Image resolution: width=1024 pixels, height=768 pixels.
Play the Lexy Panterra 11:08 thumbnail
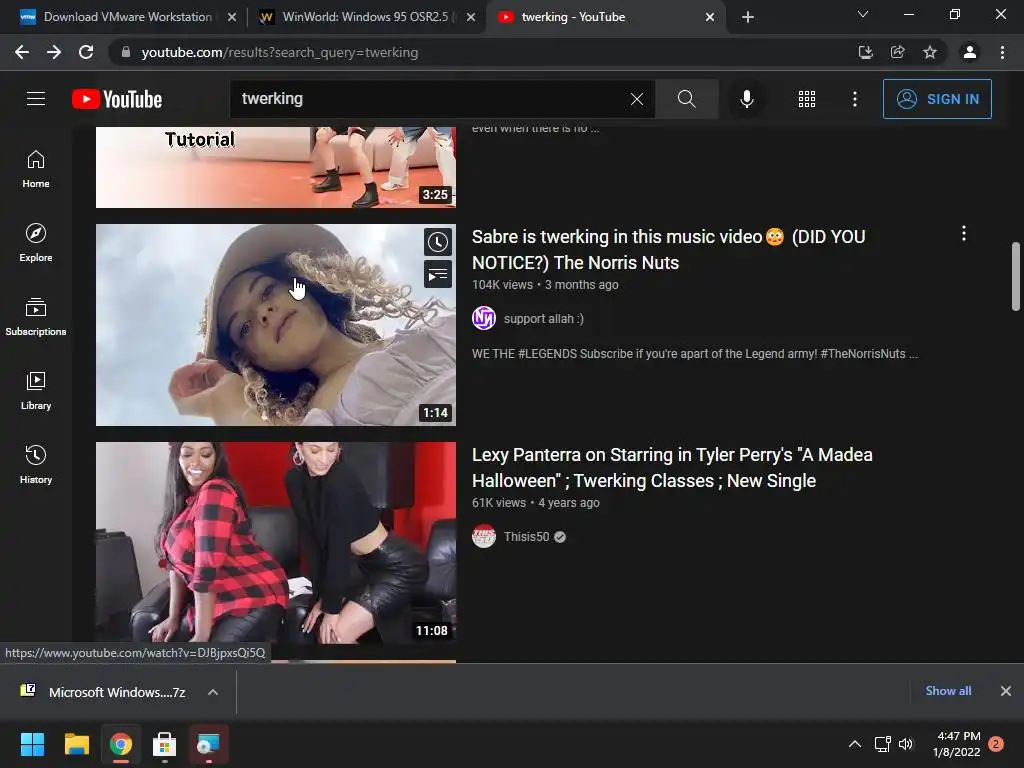point(276,543)
